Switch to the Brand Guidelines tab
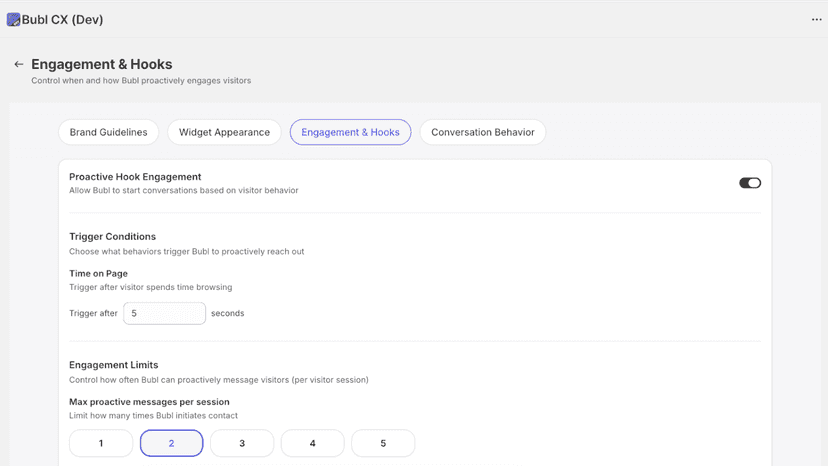Viewport: 828px width, 466px height. click(108, 132)
